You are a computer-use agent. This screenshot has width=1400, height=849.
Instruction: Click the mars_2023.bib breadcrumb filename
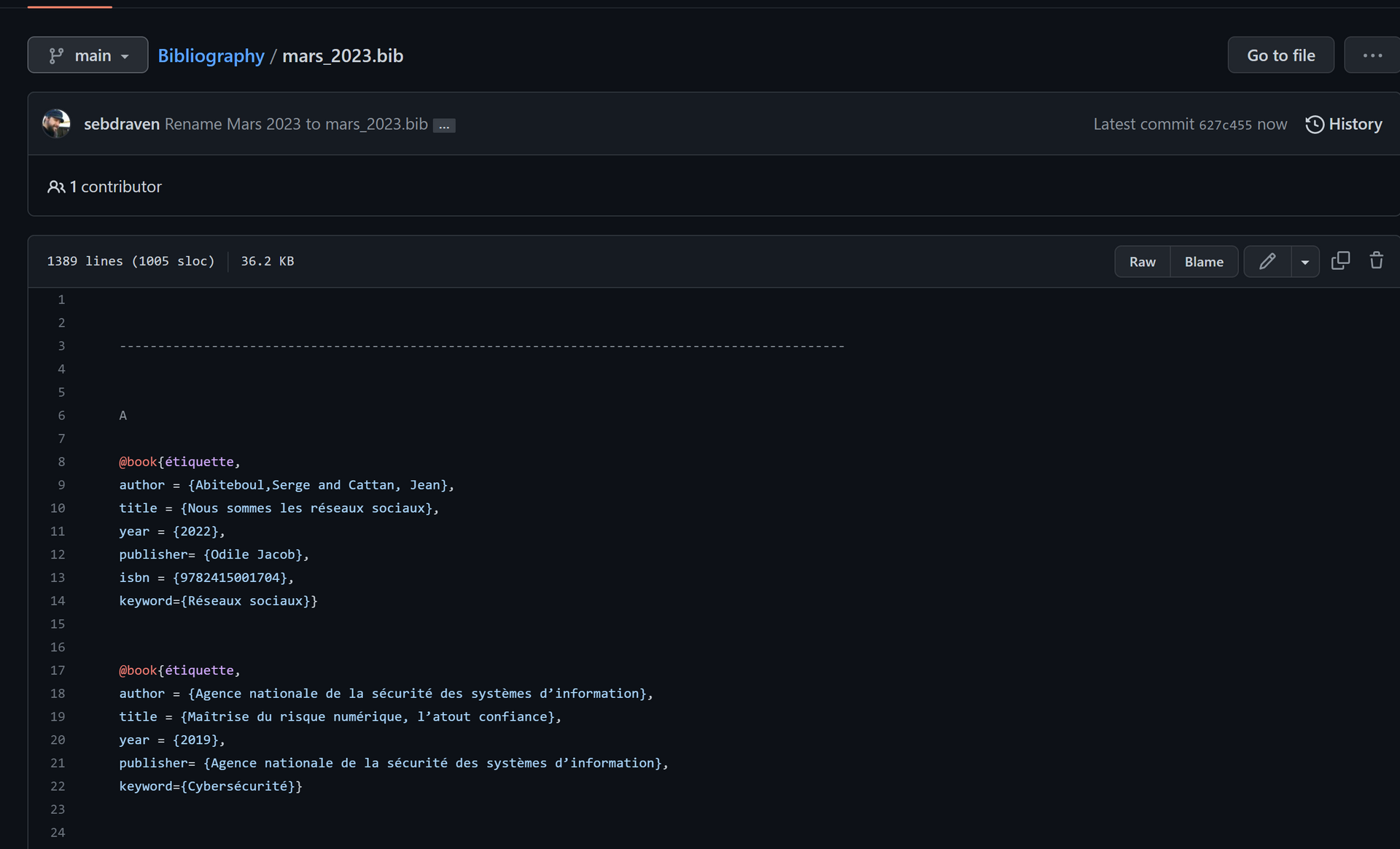tap(343, 55)
